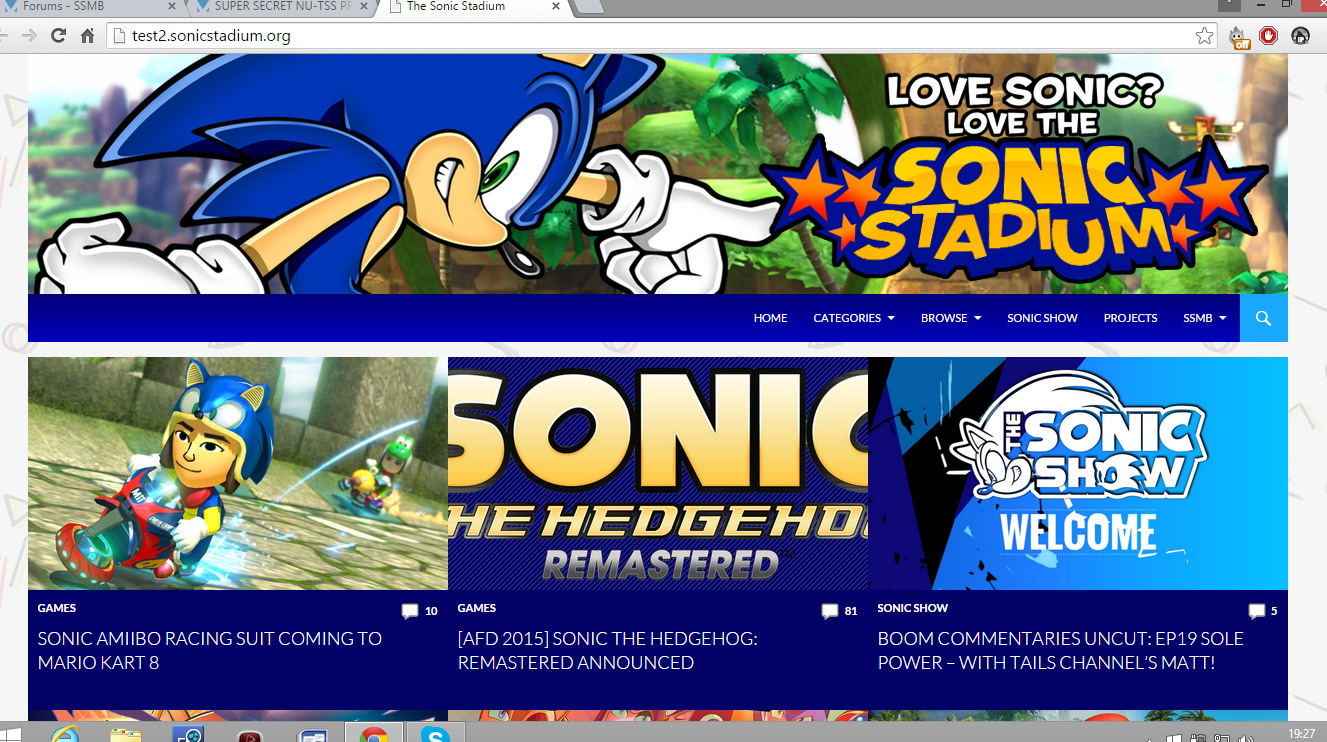Open the red stop-sign extension icon
1327x742 pixels.
[1269, 36]
